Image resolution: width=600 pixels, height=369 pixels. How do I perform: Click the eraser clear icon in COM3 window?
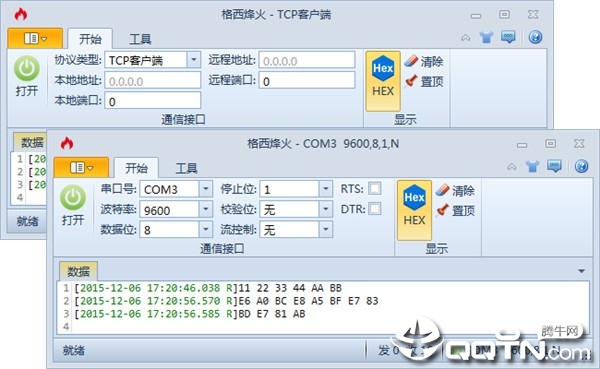442,190
